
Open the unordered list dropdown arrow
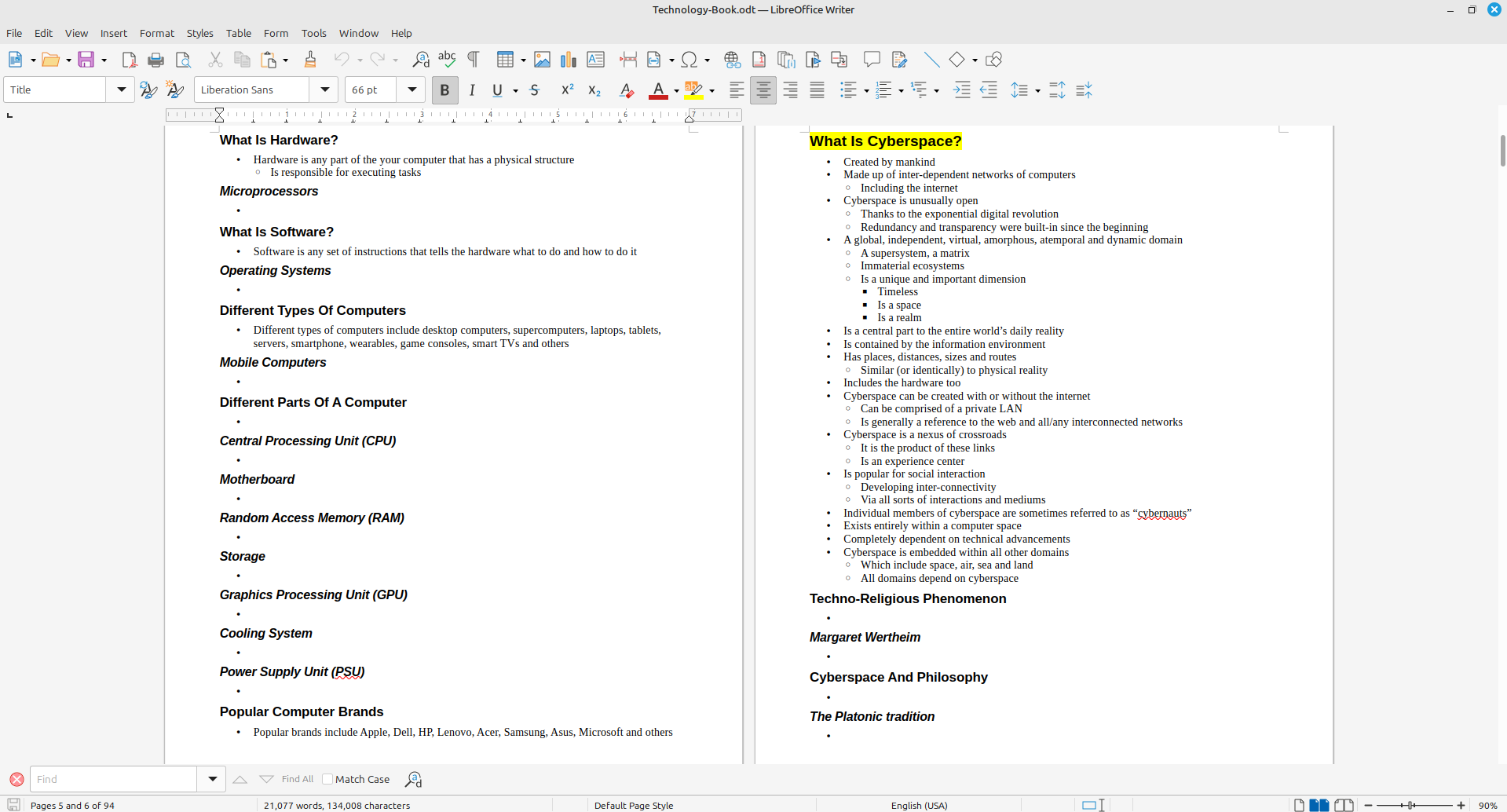tap(865, 91)
